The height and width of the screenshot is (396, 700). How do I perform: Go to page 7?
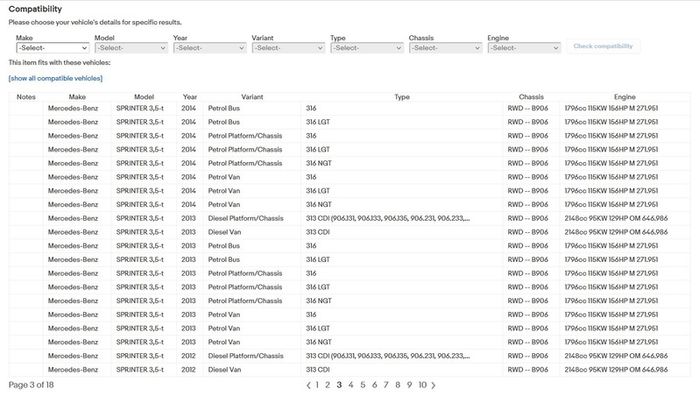point(386,385)
